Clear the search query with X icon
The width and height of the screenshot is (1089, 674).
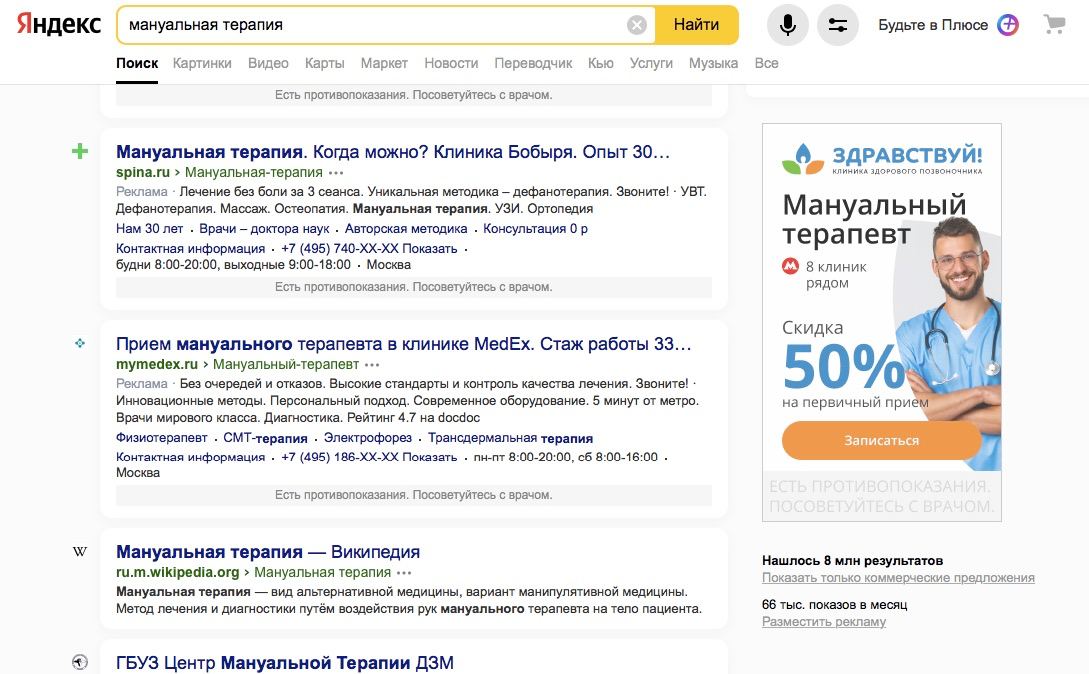[x=637, y=25]
